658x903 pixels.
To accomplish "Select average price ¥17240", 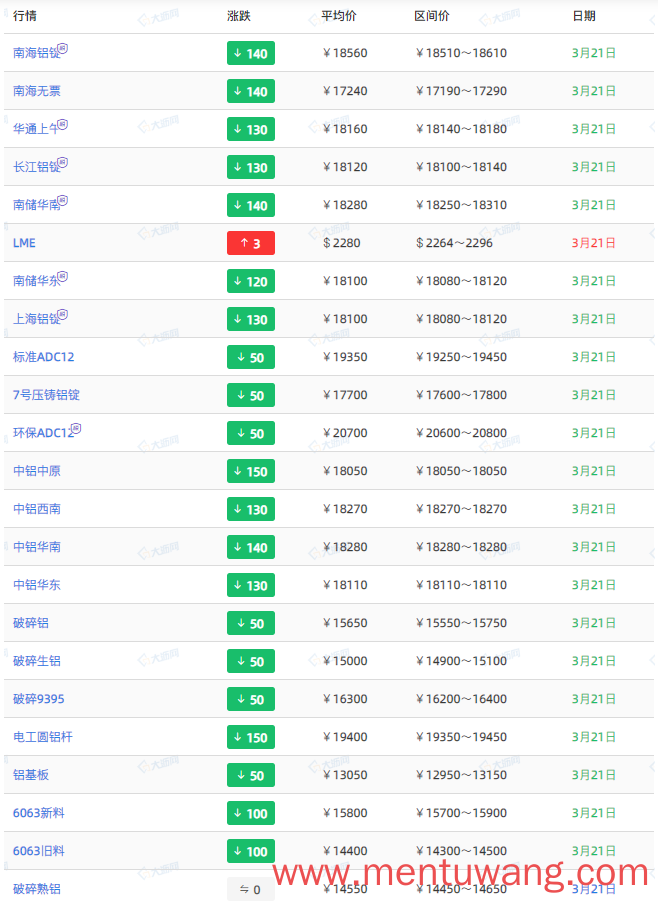I will (x=345, y=91).
